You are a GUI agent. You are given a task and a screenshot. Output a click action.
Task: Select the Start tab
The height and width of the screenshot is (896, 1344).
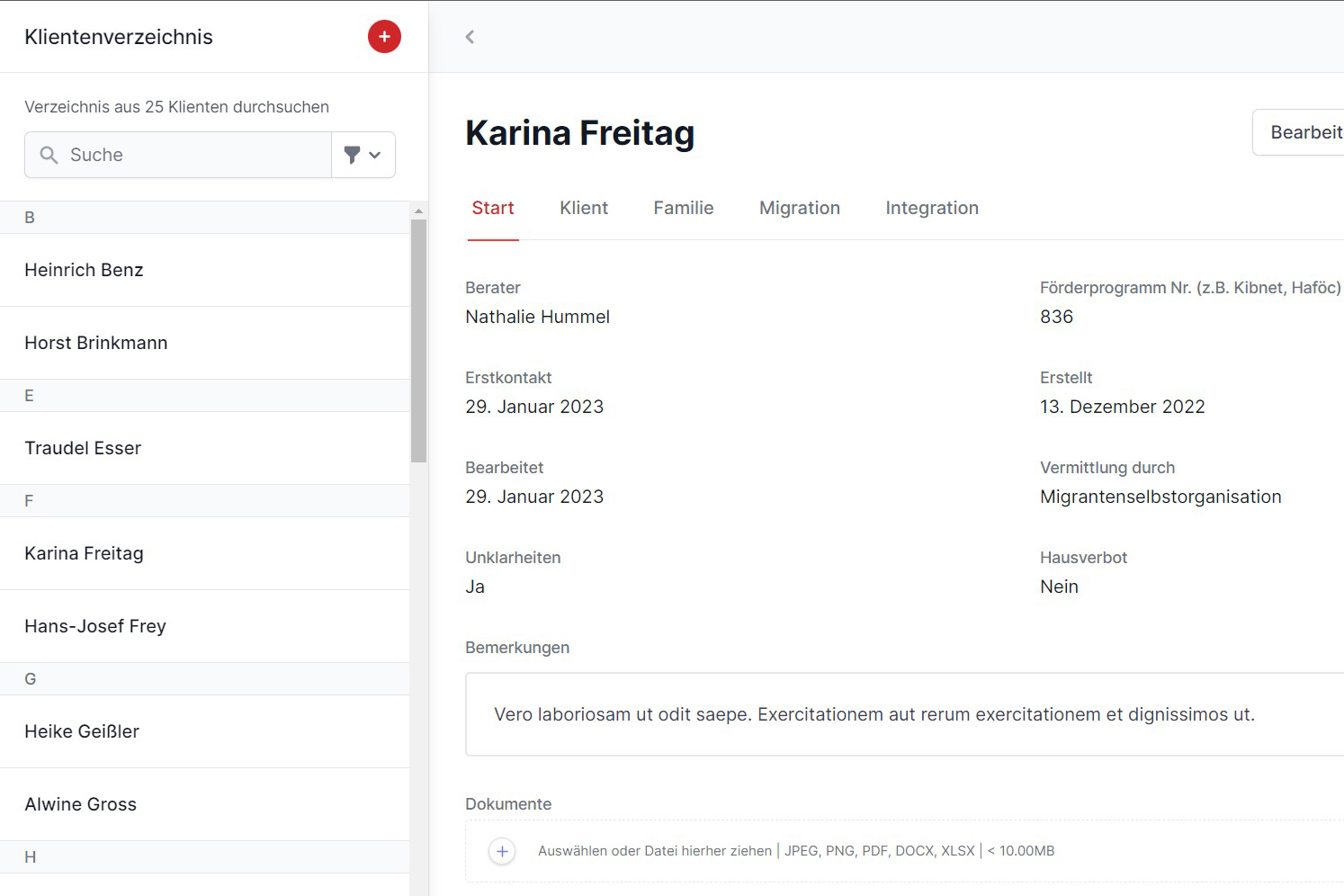pos(493,208)
